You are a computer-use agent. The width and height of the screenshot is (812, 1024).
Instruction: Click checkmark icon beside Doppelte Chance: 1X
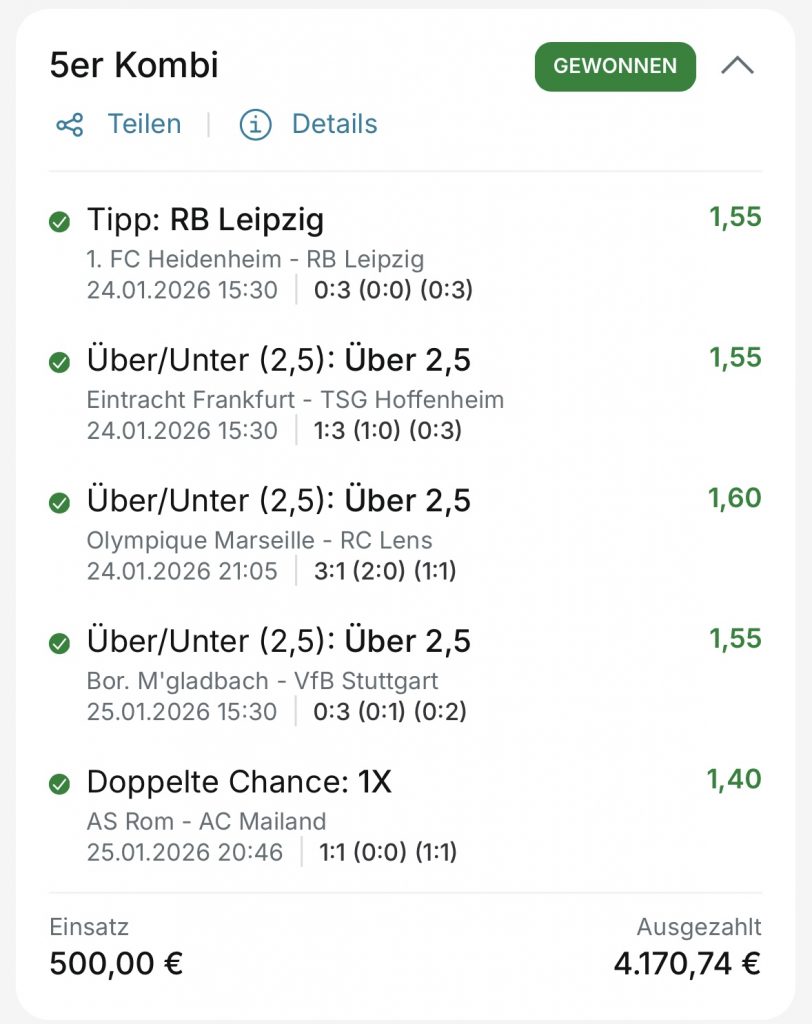point(59,785)
